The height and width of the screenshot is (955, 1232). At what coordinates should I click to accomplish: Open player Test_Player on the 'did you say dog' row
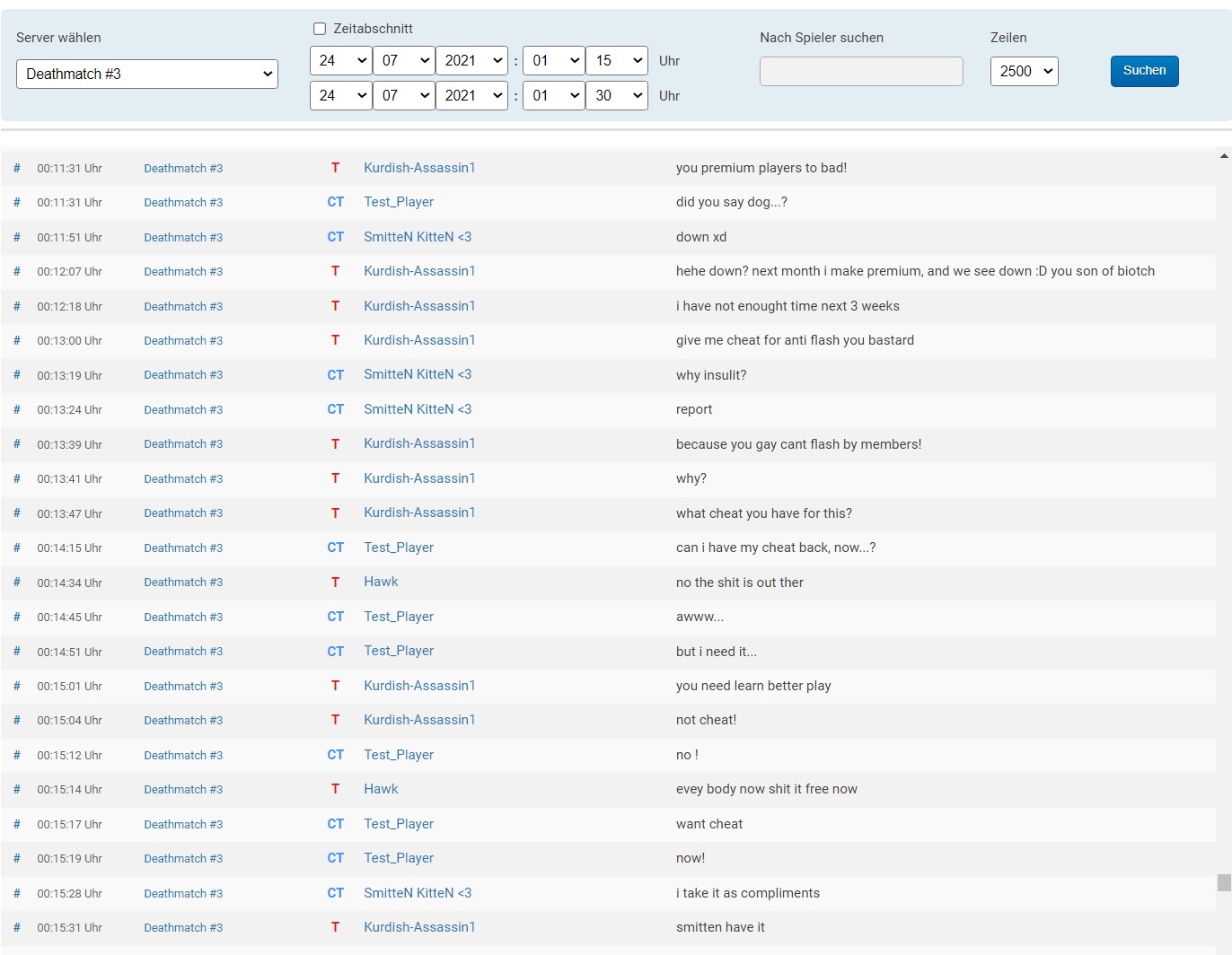pos(399,202)
